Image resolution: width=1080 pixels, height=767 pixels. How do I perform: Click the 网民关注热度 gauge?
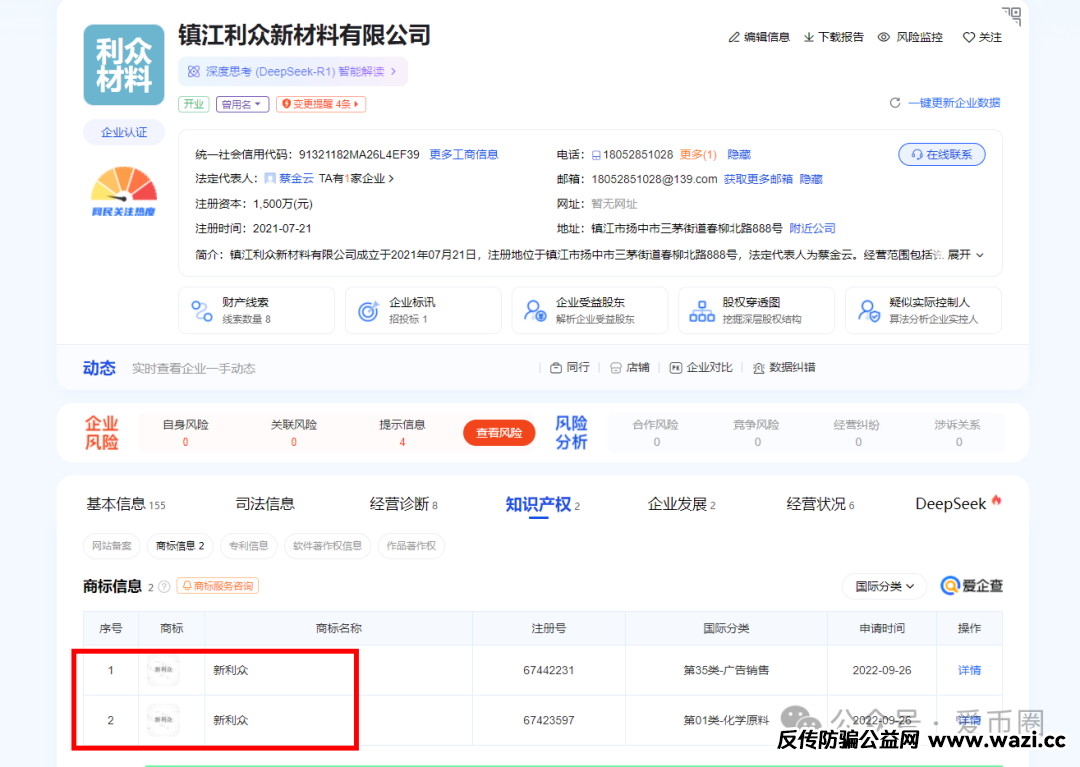(x=124, y=191)
